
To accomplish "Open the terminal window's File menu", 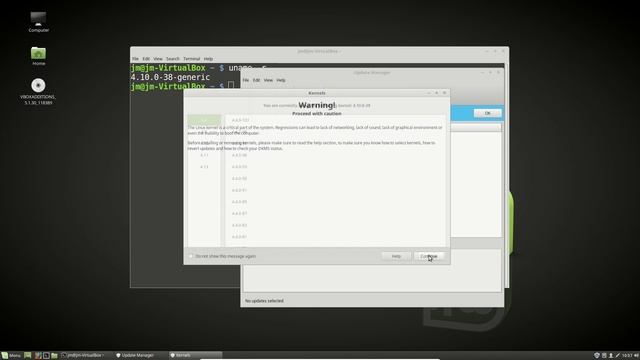I will (135, 59).
